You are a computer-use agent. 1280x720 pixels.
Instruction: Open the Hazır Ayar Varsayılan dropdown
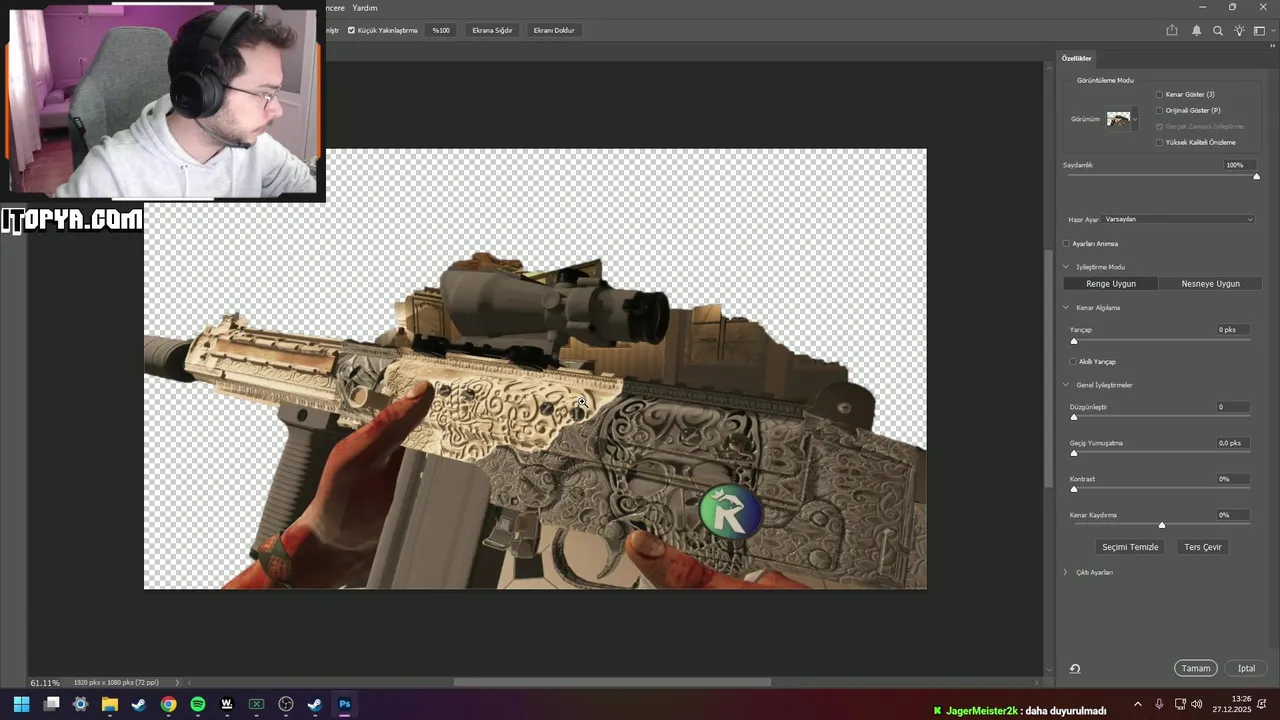pyautogui.click(x=1178, y=219)
